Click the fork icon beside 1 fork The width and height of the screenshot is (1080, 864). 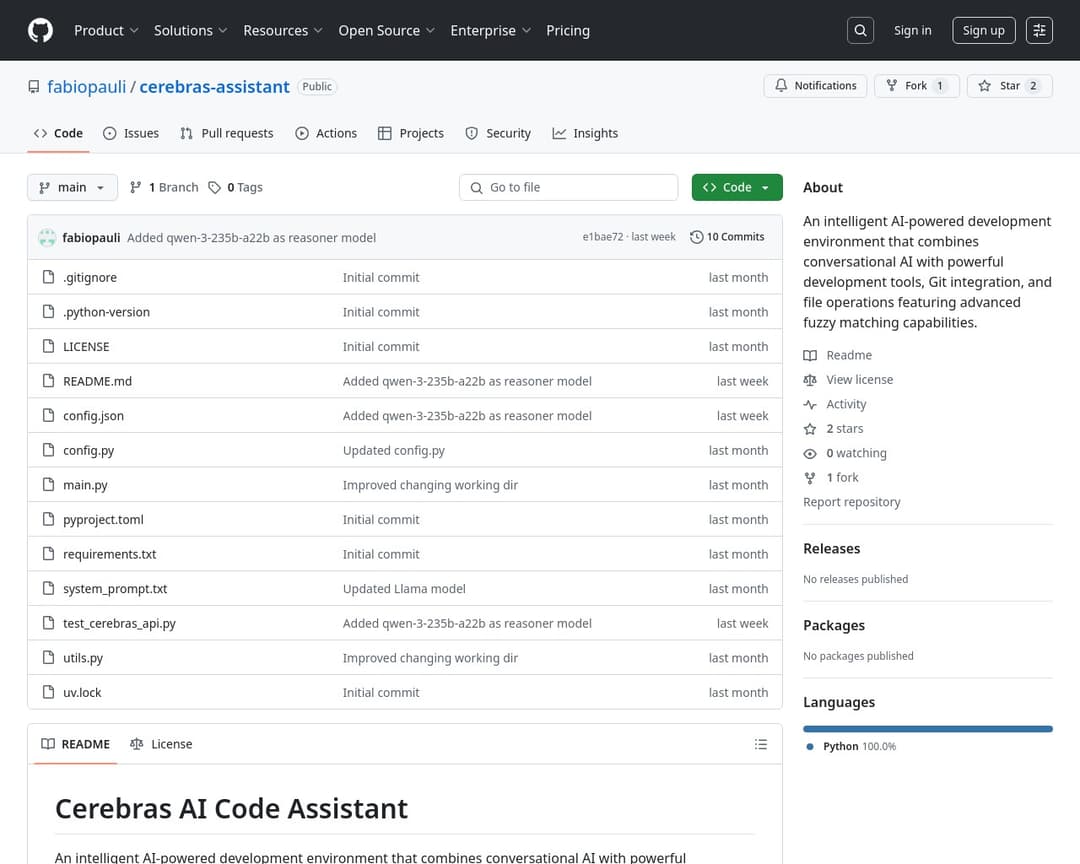810,477
